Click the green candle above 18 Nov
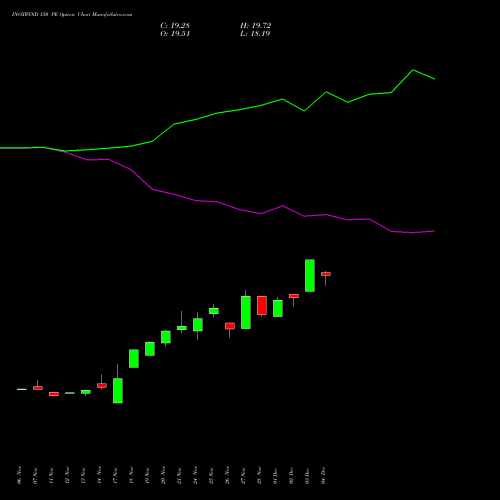This screenshot has height=500, width=500. [x=134, y=359]
